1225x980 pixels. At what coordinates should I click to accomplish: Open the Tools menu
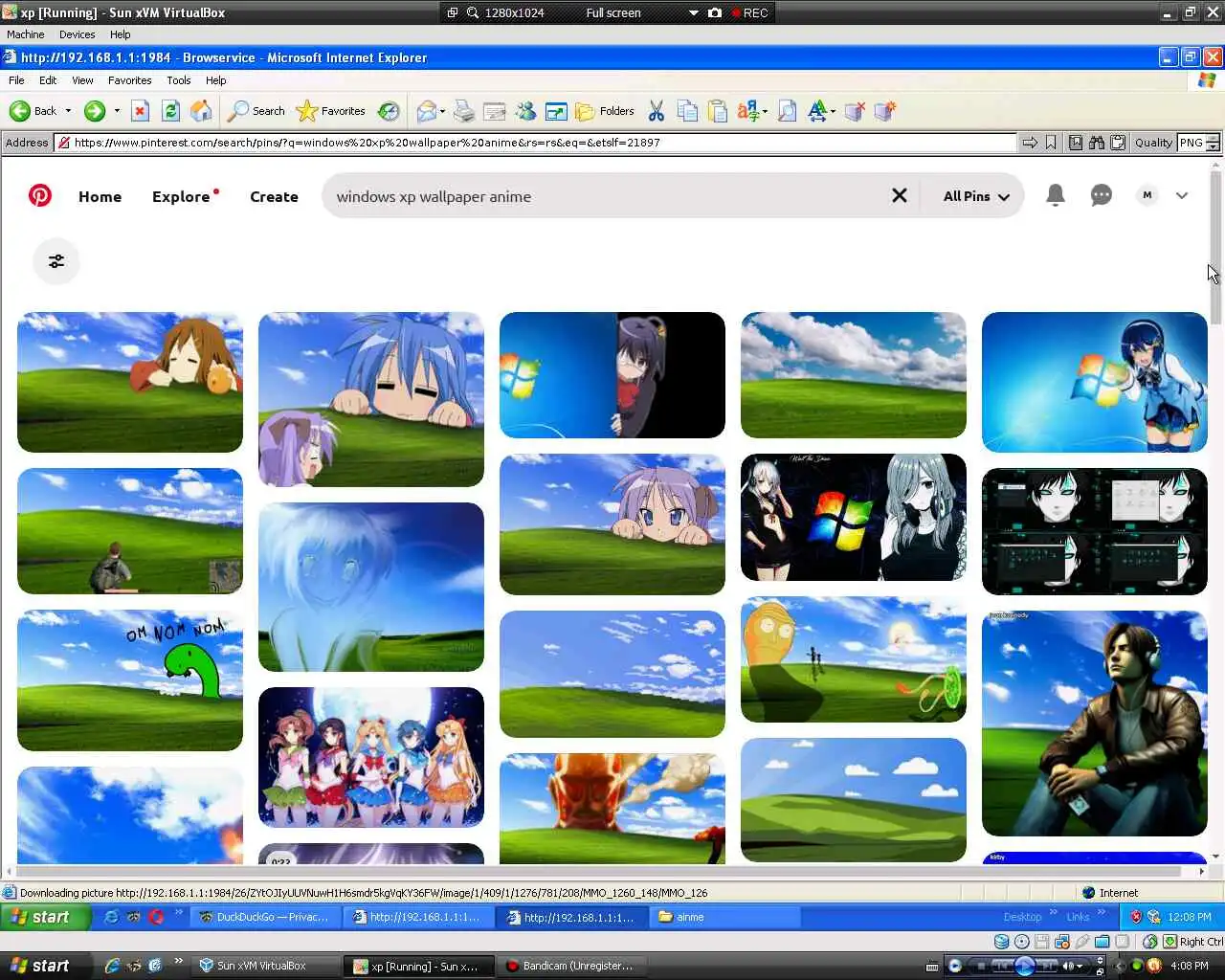click(178, 80)
